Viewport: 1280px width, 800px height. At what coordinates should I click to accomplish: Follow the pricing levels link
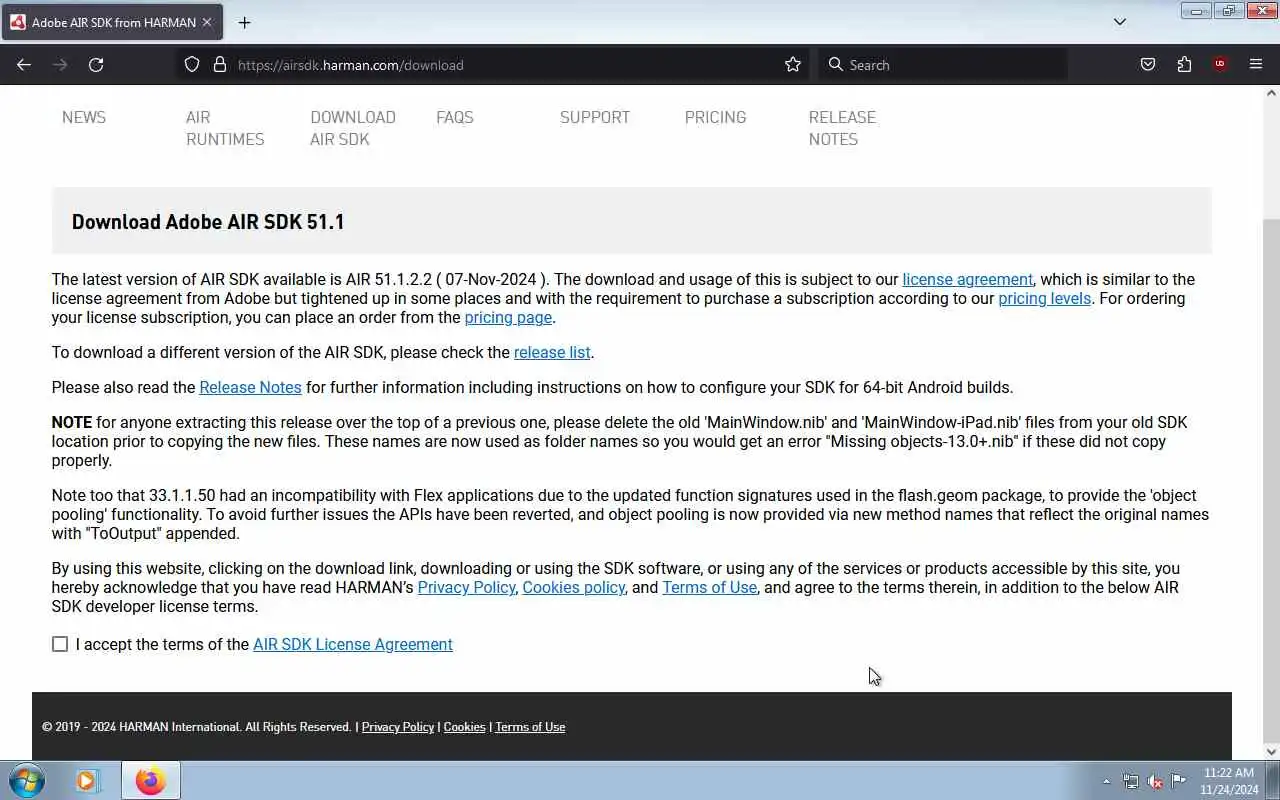[x=1044, y=299]
